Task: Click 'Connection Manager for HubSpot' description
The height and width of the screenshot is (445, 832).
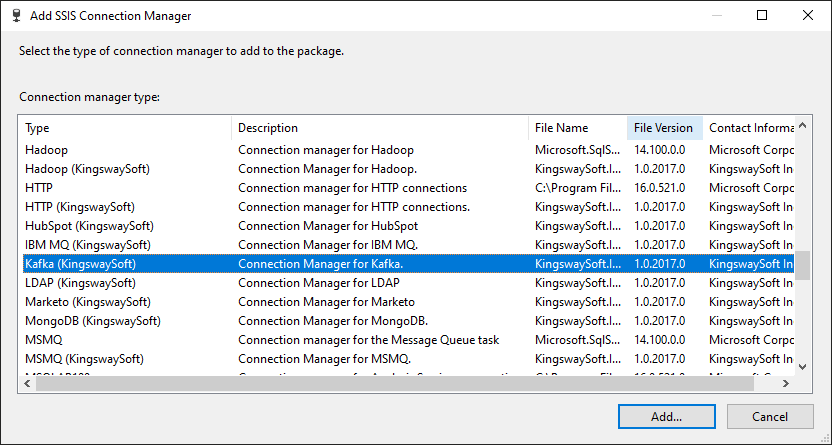Action: point(328,226)
